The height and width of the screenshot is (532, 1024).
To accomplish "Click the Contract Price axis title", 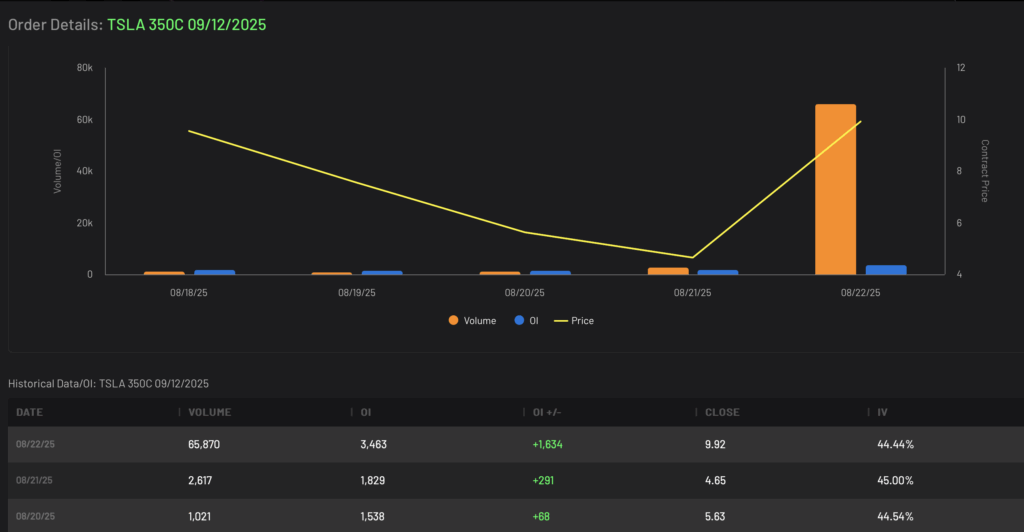I will click(x=985, y=171).
